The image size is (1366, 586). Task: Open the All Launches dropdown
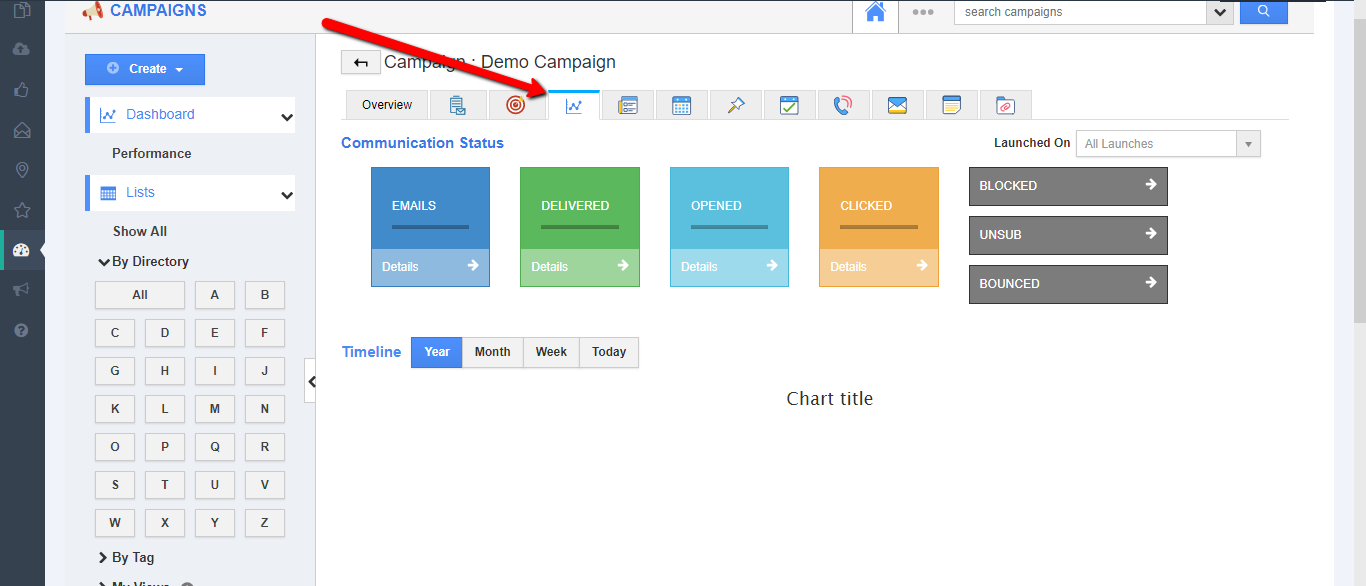coord(1167,144)
